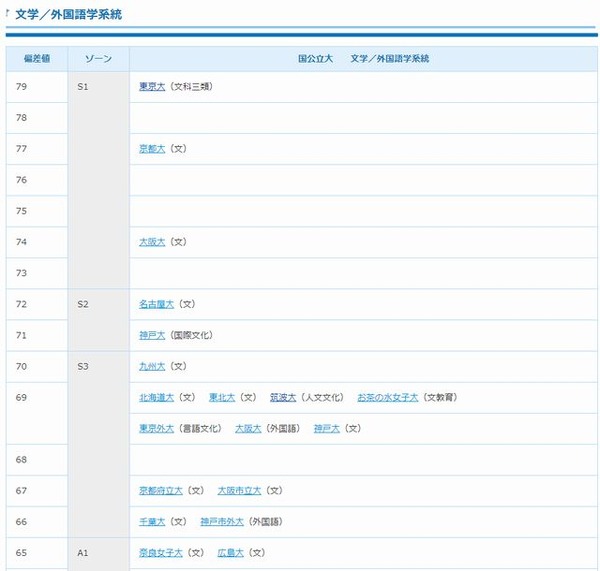Click the deviation value 79 cell

[37, 87]
